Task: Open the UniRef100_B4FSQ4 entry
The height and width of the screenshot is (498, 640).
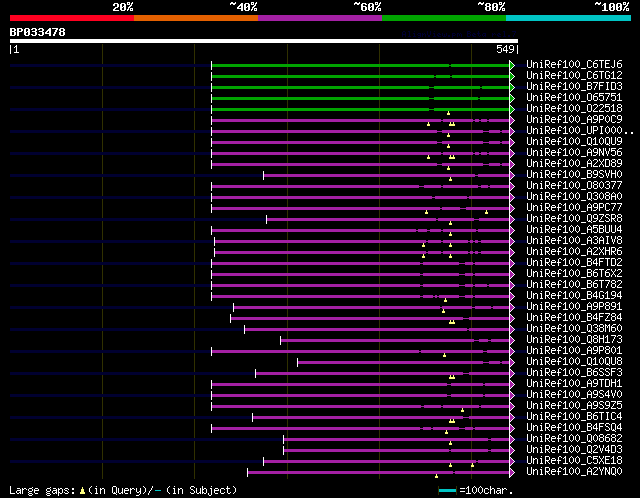Action: (574, 428)
